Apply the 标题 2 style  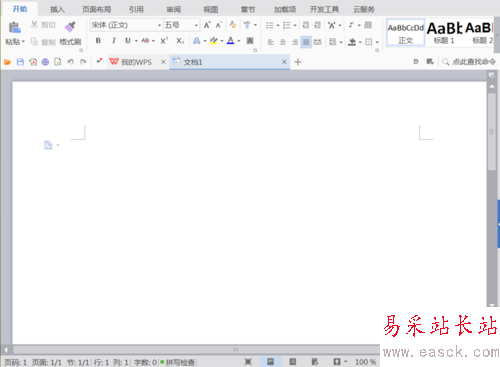click(479, 33)
